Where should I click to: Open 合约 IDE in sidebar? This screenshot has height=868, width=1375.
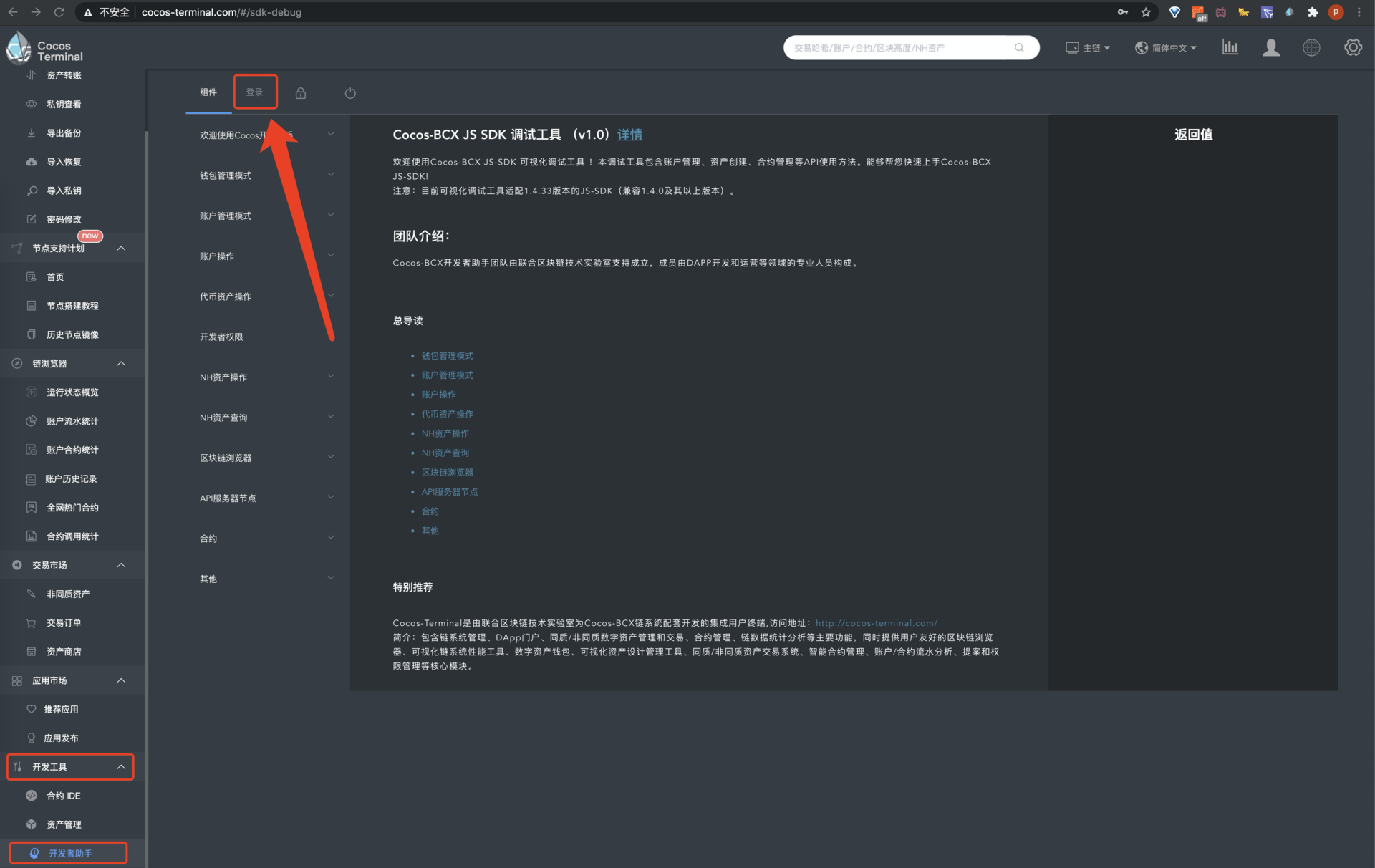coord(64,796)
